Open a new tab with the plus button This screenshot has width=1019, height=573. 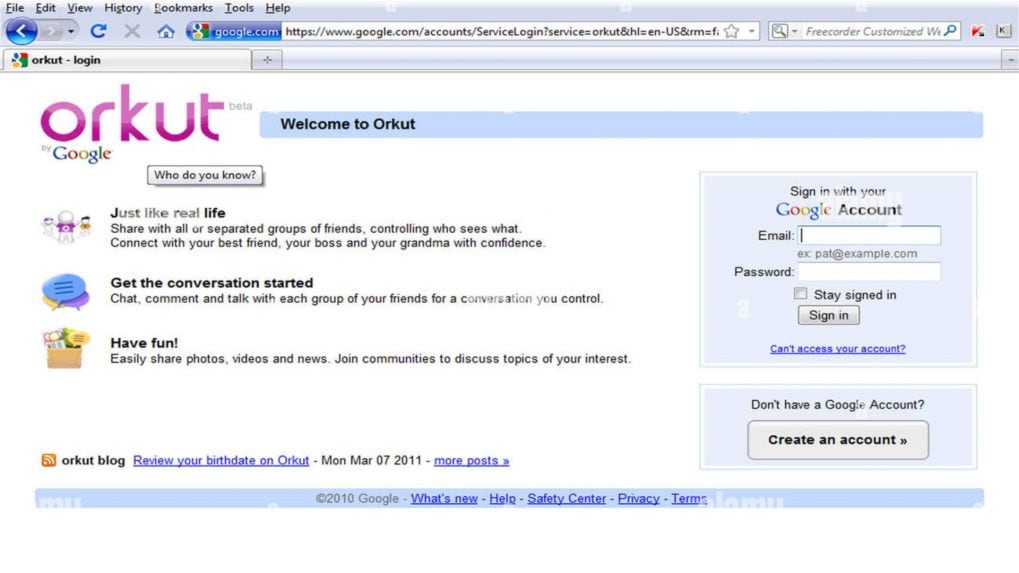point(267,60)
